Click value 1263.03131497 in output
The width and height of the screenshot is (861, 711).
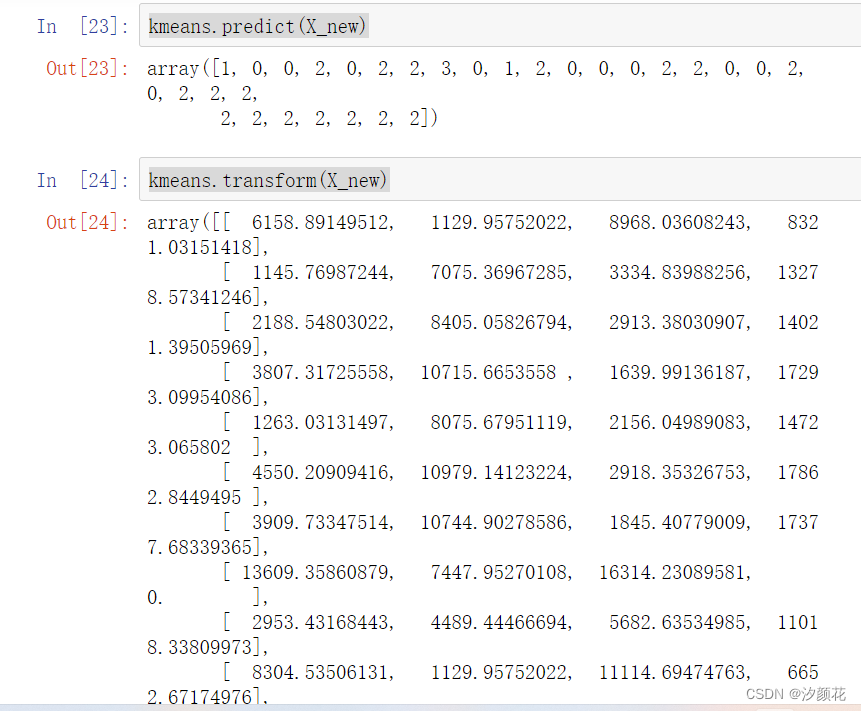322,422
